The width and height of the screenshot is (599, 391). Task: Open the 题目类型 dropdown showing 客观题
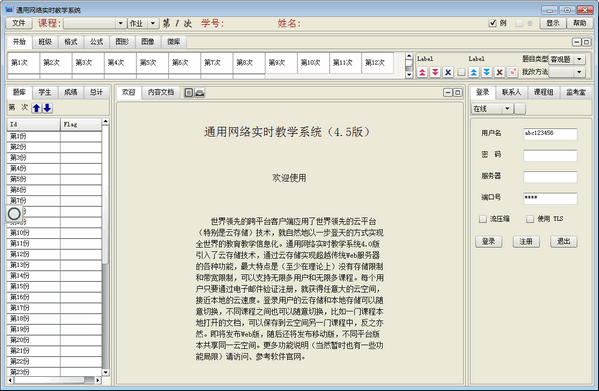coord(580,59)
